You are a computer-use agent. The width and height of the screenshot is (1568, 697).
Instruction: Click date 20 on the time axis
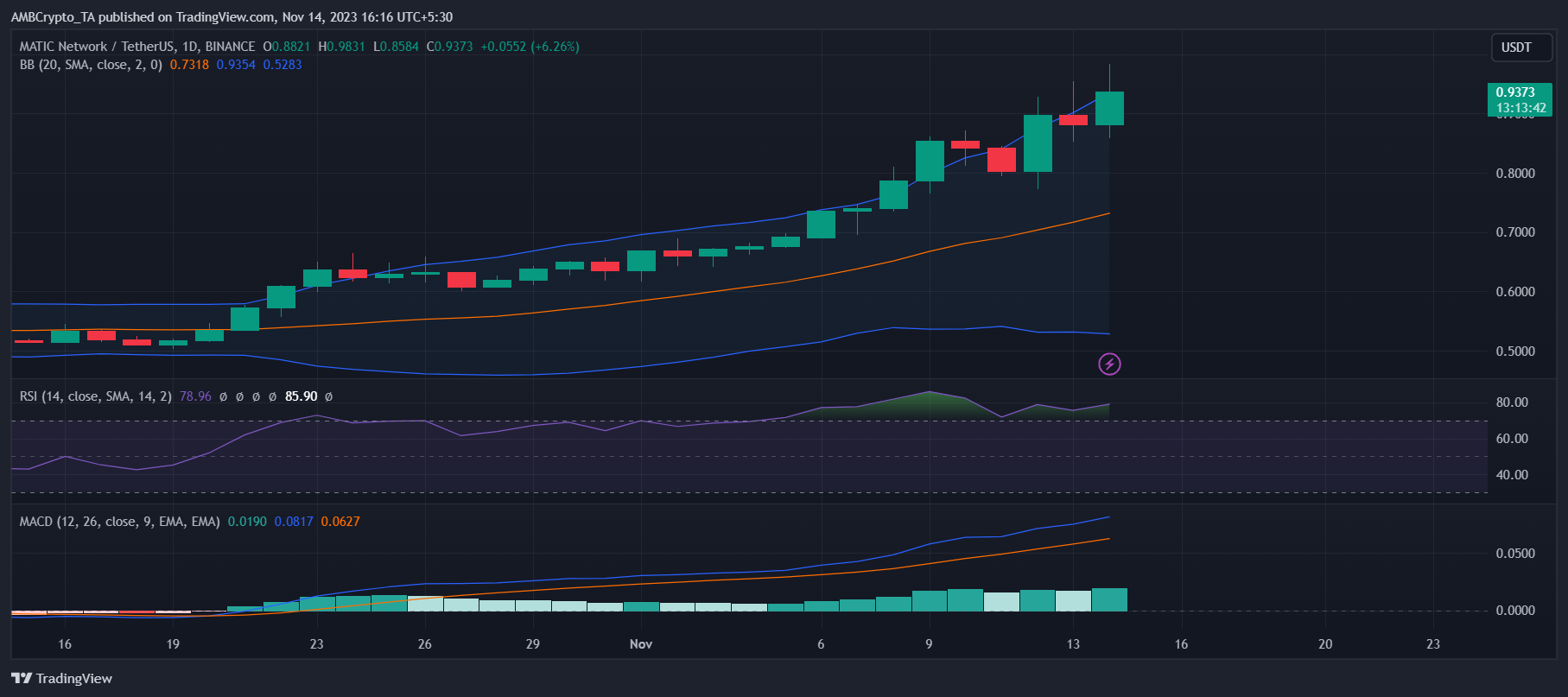click(x=1325, y=644)
